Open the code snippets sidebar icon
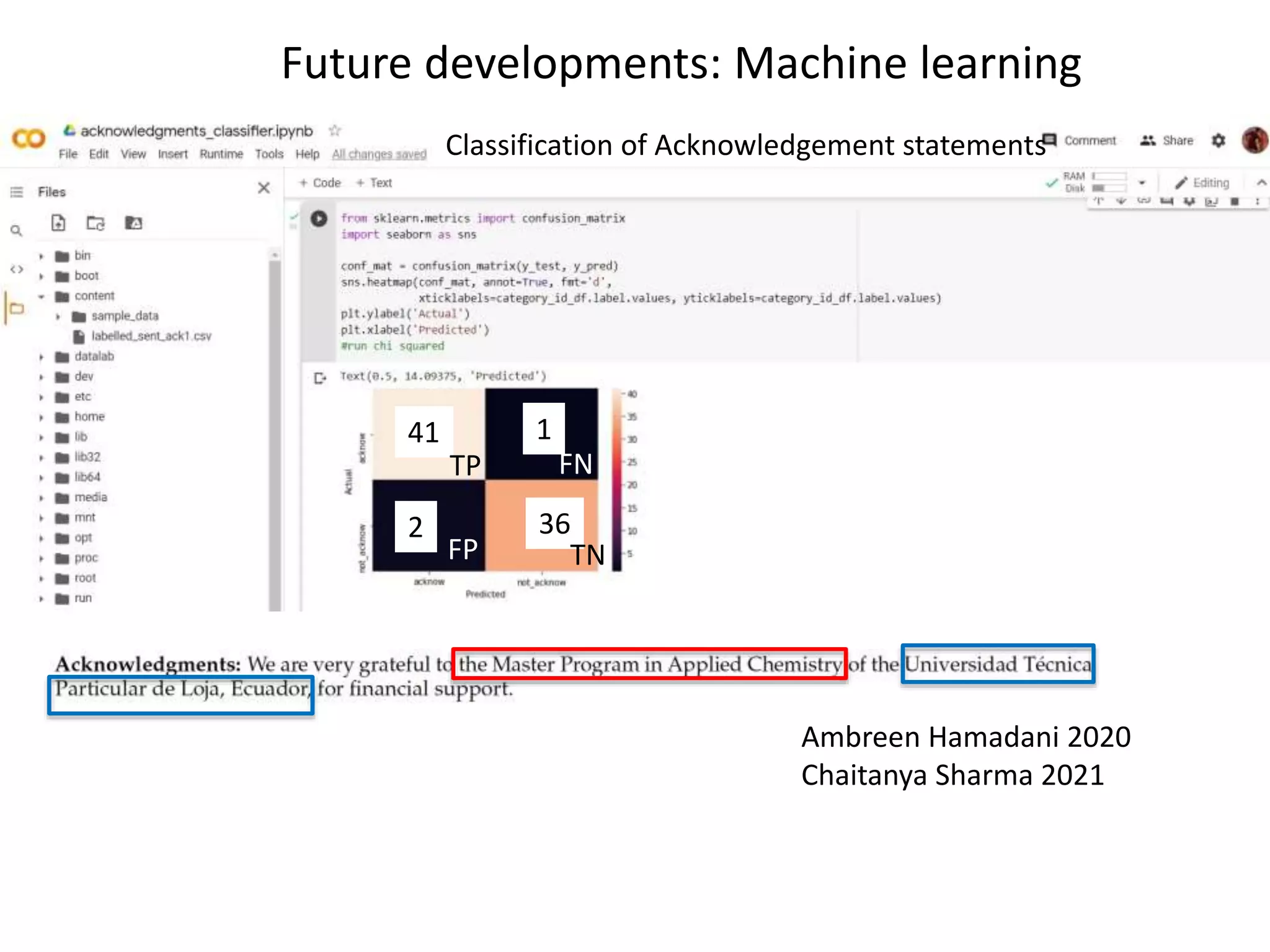1270x952 pixels. pyautogui.click(x=17, y=270)
